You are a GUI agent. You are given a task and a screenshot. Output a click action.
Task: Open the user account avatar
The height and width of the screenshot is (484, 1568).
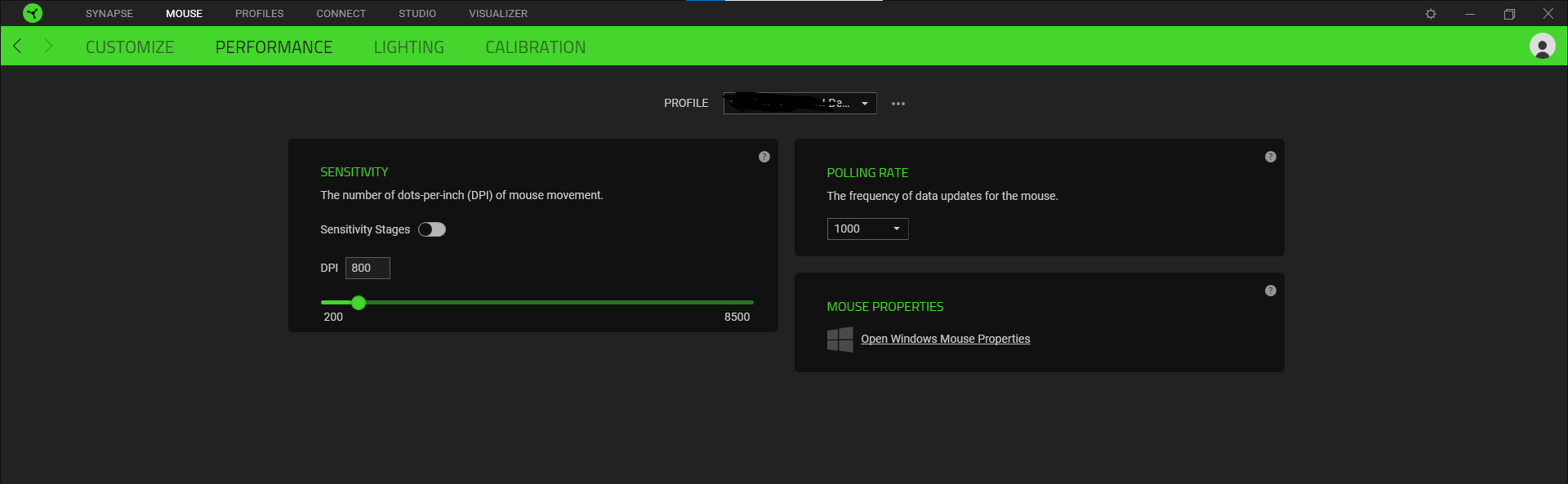[1542, 47]
